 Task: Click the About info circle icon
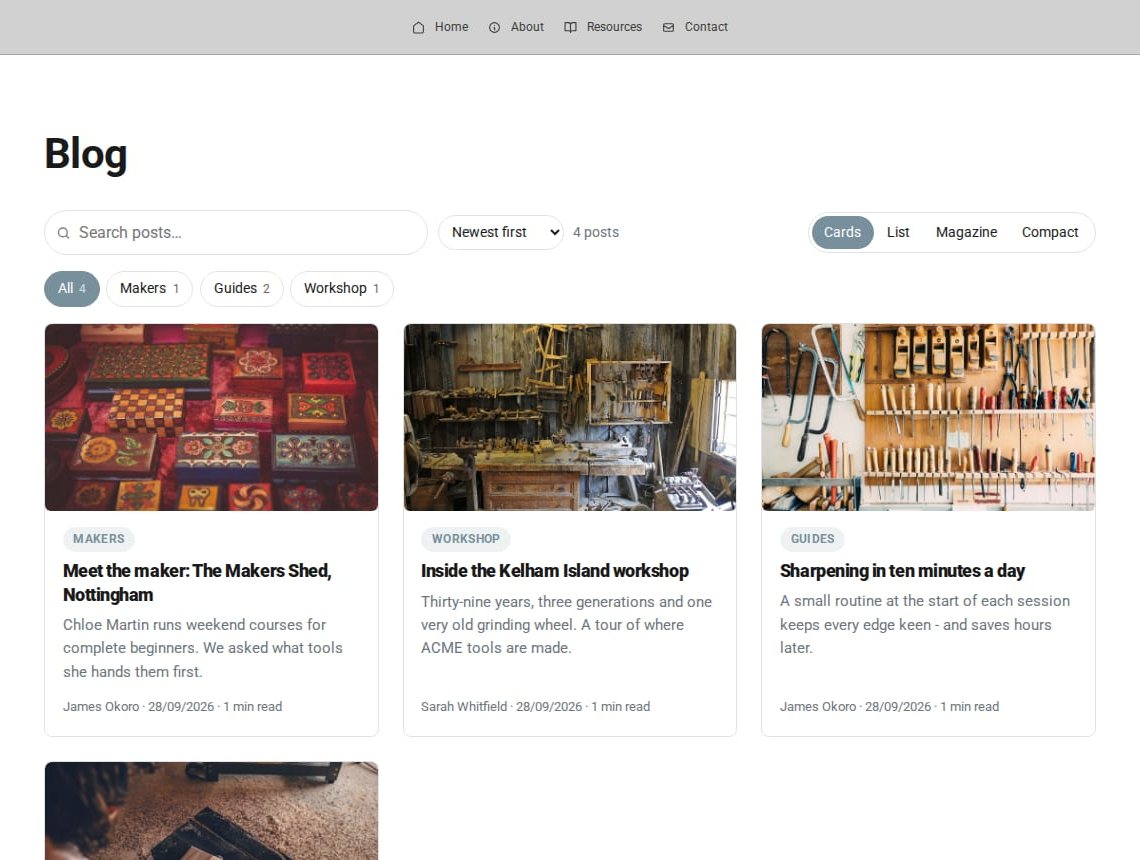pos(494,28)
